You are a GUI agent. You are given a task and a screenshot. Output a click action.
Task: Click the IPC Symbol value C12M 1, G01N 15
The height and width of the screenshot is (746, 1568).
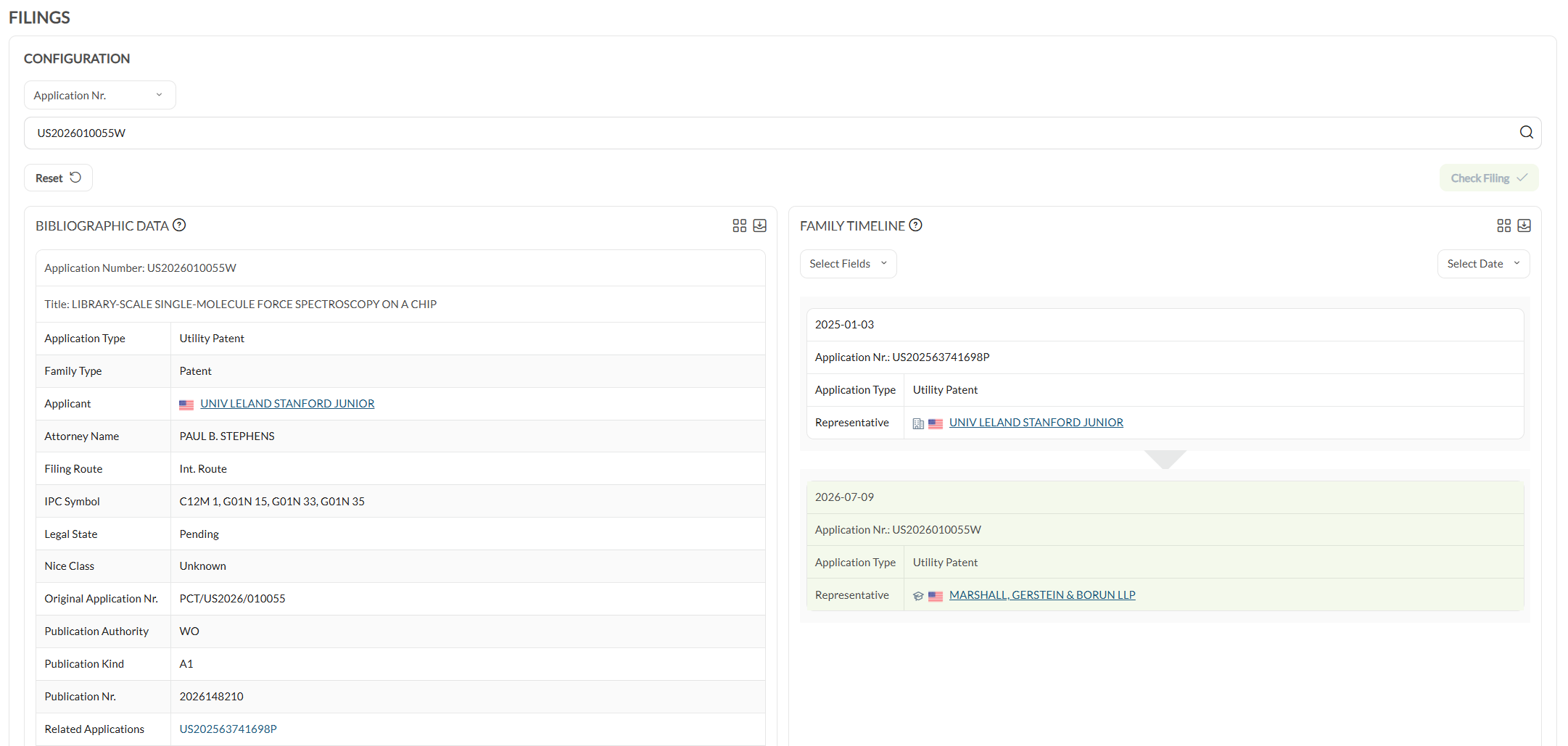[x=272, y=502]
